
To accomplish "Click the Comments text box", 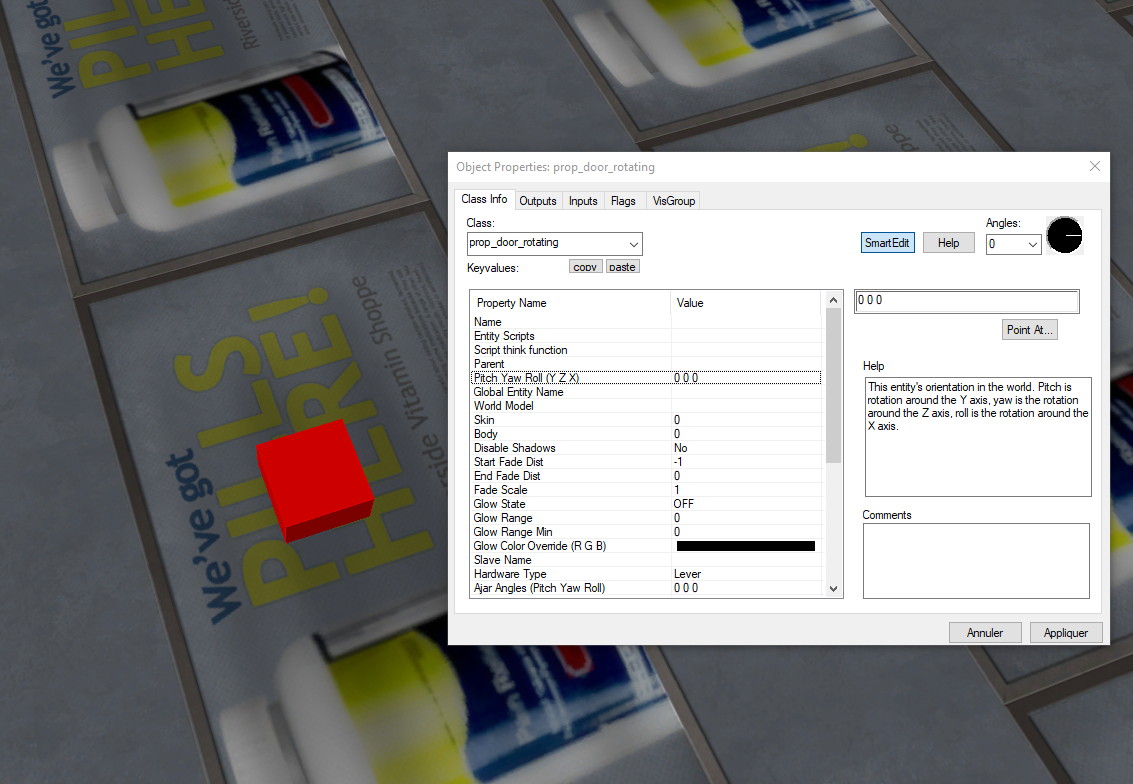I will click(976, 560).
